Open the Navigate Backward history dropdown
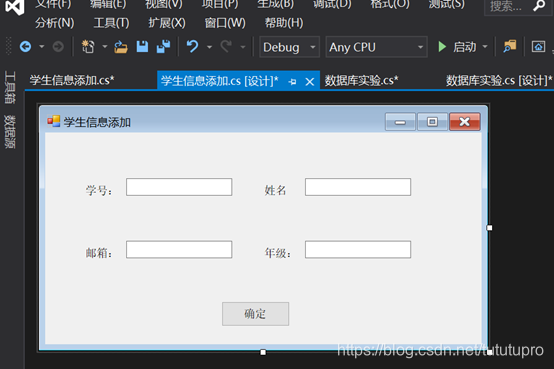 click(42, 47)
